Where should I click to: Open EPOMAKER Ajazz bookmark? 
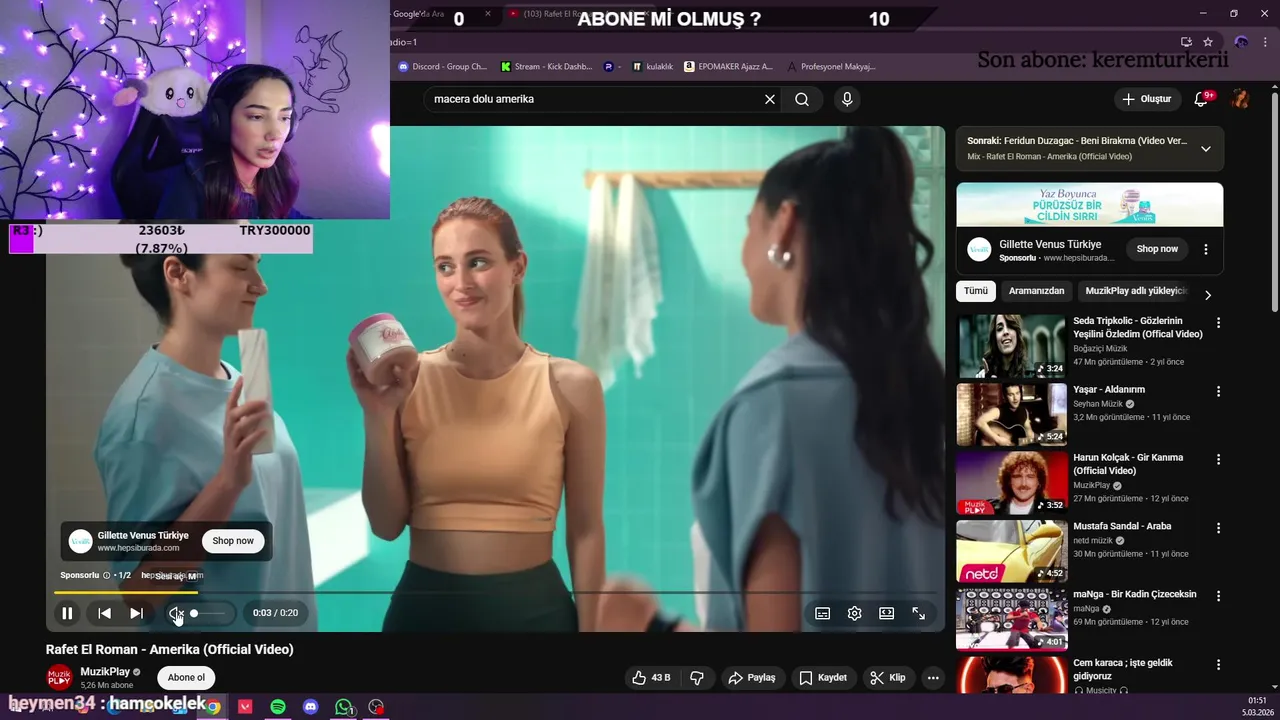click(x=729, y=67)
